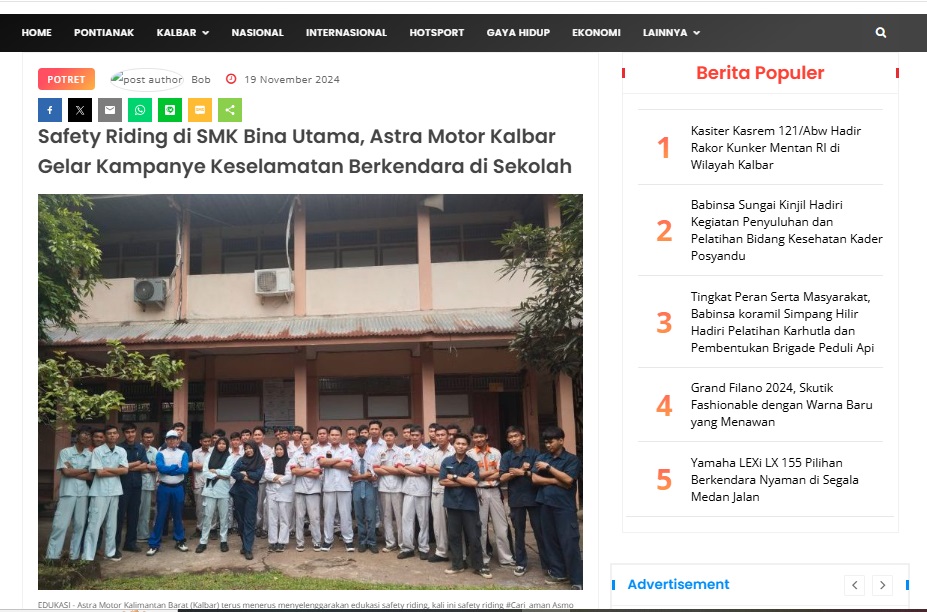
Task: Open NASIONAL menu item
Action: click(x=258, y=33)
